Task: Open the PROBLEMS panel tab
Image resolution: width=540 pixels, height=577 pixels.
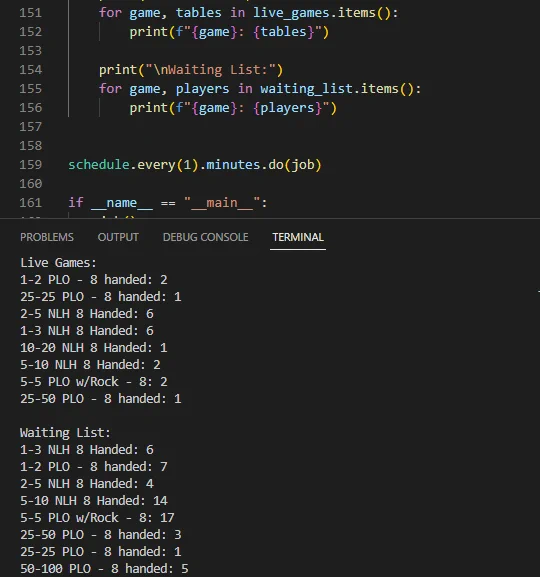Action: point(47,237)
